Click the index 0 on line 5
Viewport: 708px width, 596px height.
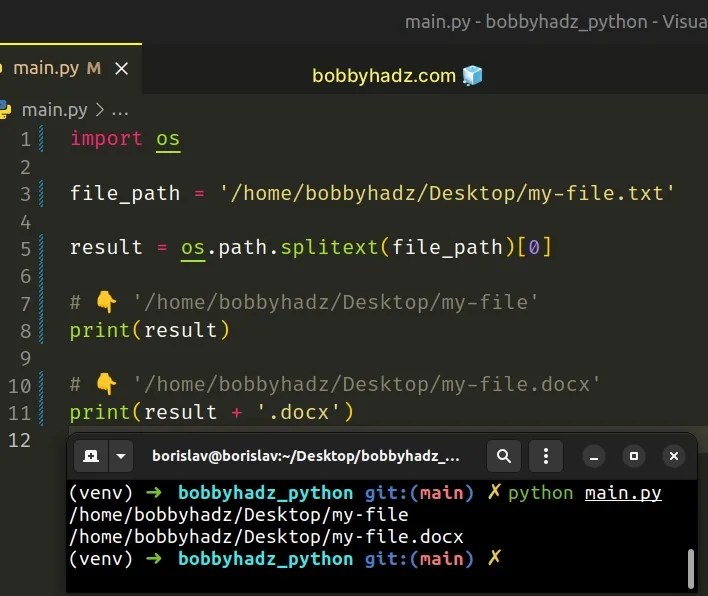[x=534, y=248]
